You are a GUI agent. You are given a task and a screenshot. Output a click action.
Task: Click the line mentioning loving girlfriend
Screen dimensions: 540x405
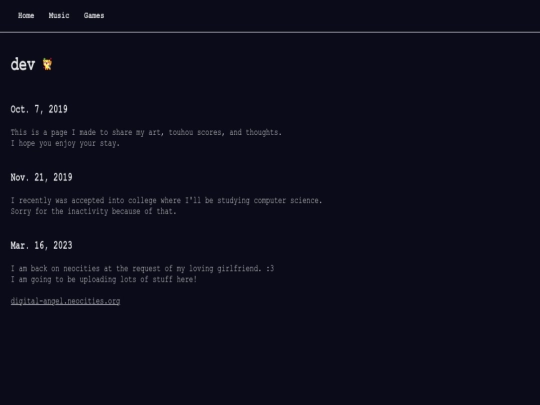[142, 268]
